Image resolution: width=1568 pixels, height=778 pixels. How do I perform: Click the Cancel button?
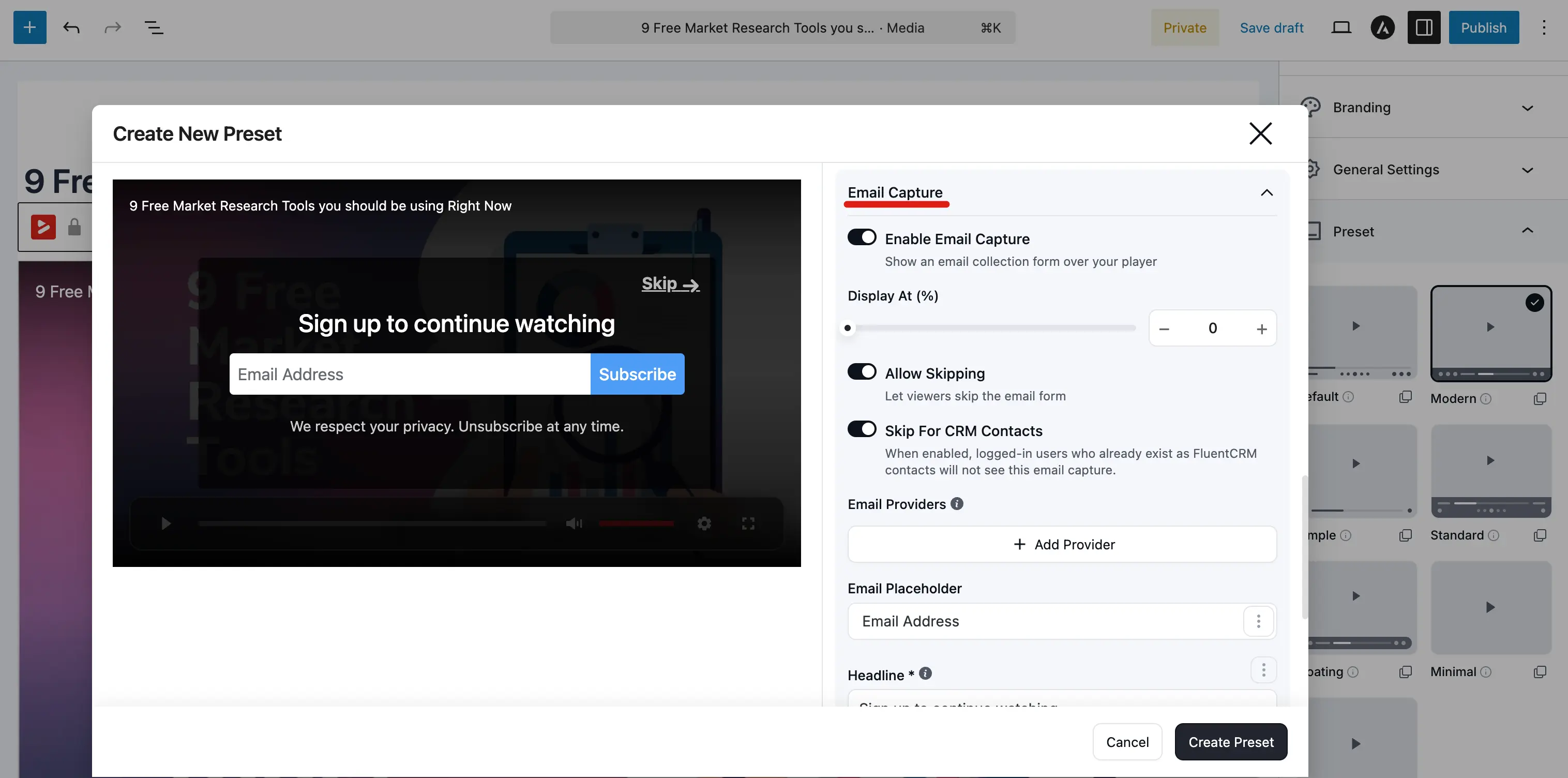coord(1127,742)
